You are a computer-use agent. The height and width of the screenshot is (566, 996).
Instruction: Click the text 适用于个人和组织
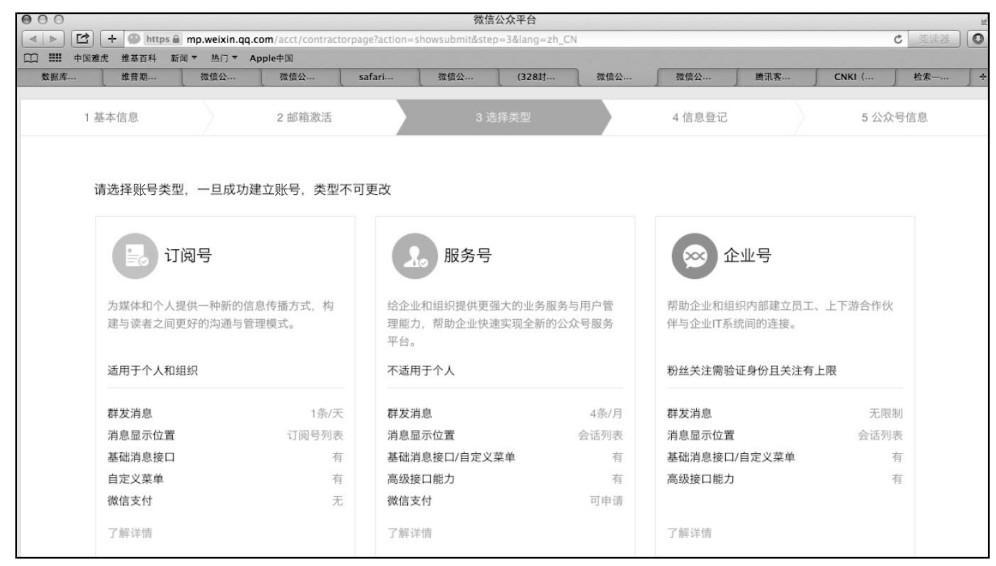152,370
